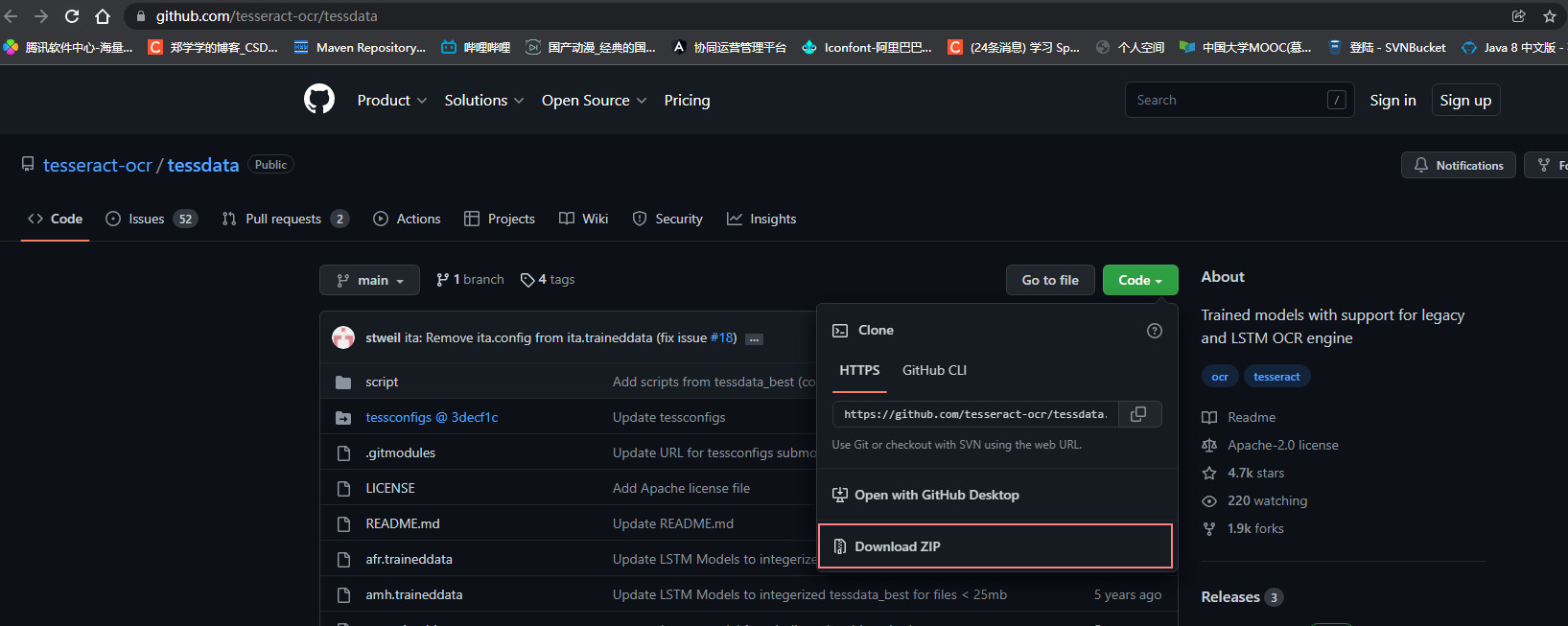The width and height of the screenshot is (1568, 626).
Task: Click the browser home icon
Action: (x=103, y=16)
